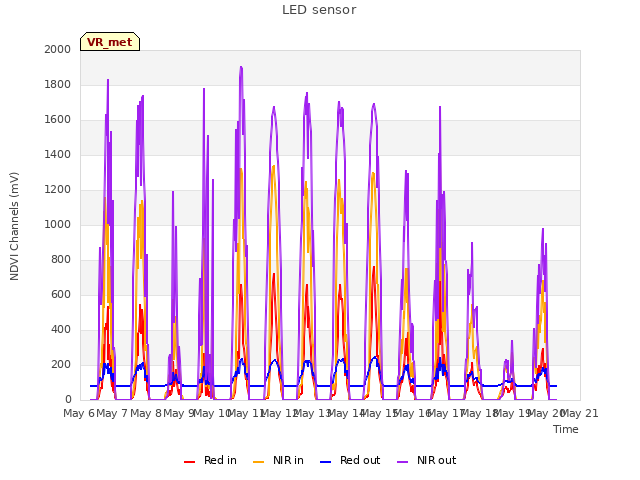
Task: Click the NDVI Channels (mV) axis title
Action: pos(14,226)
